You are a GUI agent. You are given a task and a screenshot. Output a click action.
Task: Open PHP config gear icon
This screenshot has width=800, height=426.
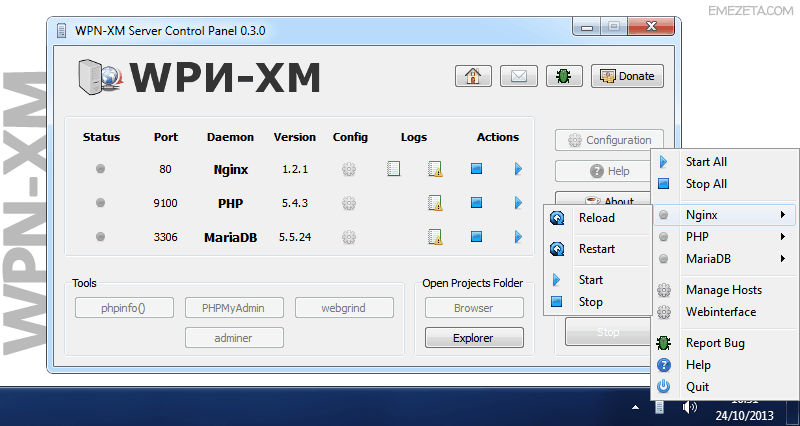pyautogui.click(x=349, y=203)
